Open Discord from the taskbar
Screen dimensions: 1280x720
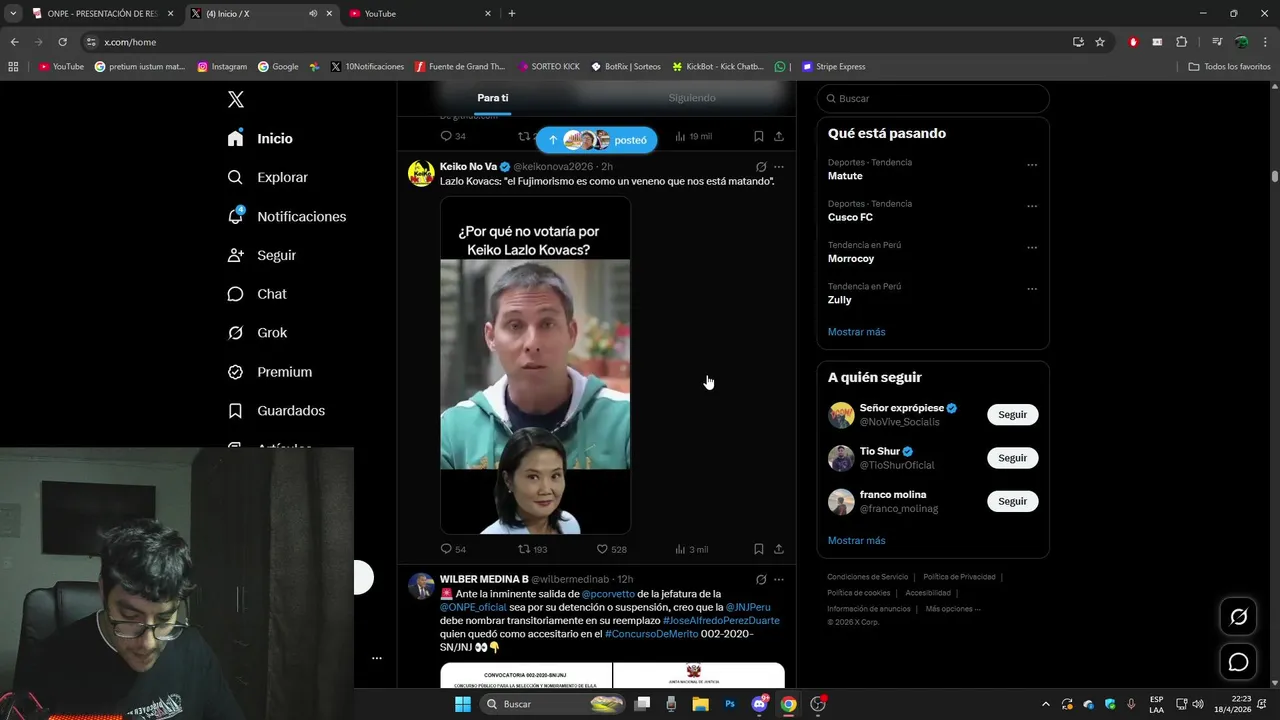[759, 704]
